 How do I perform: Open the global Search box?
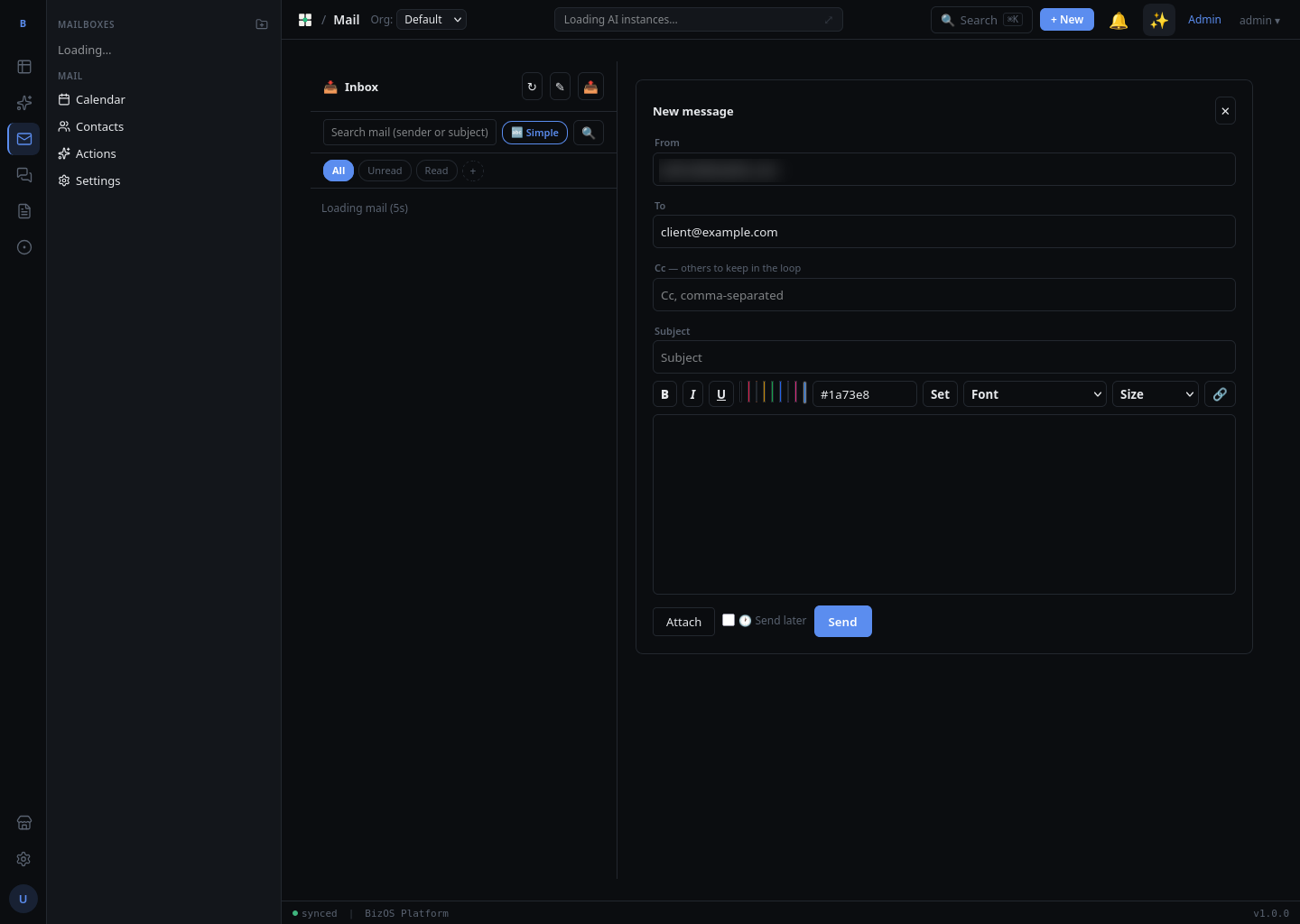point(981,20)
